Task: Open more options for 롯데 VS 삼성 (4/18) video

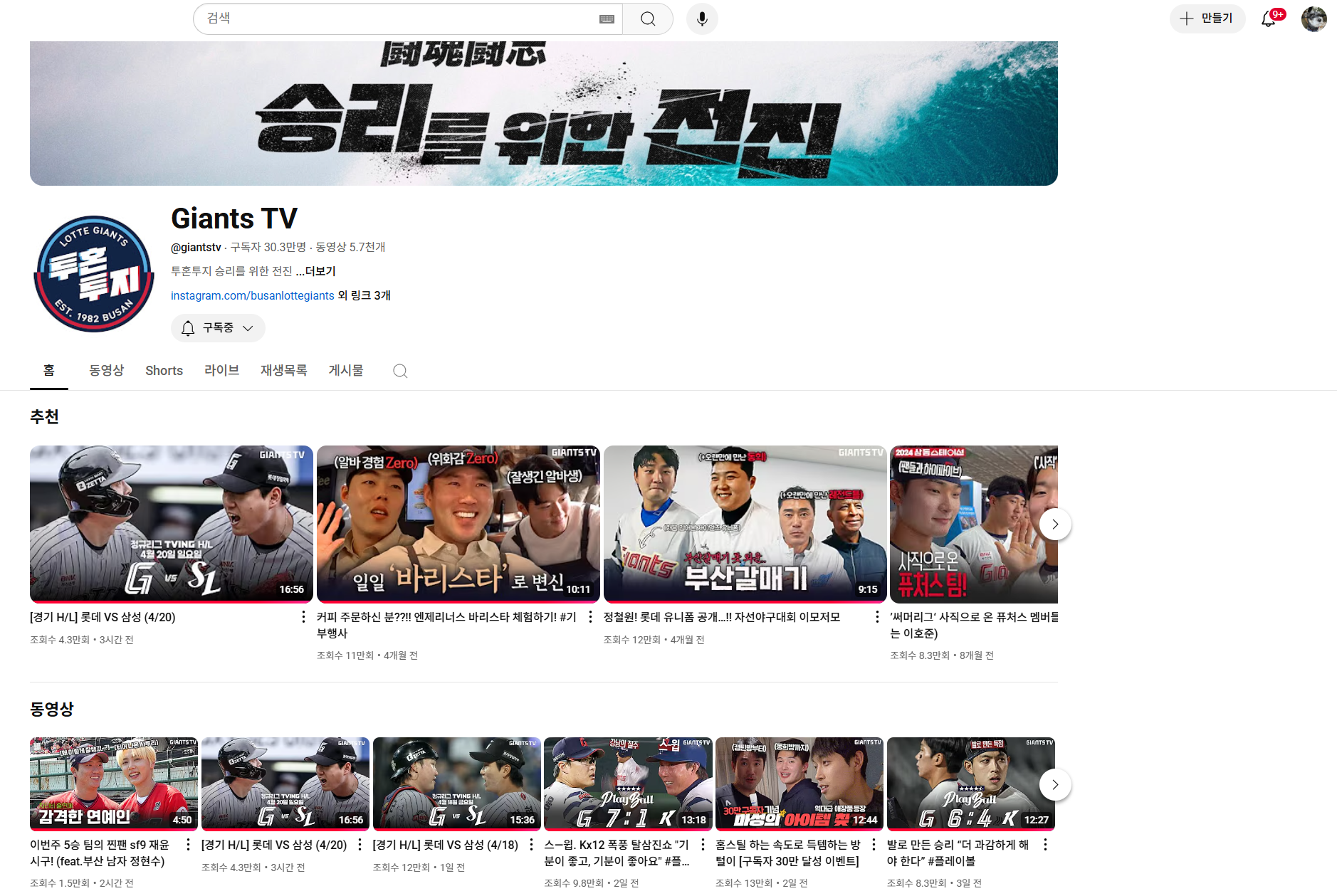Action: 531,845
